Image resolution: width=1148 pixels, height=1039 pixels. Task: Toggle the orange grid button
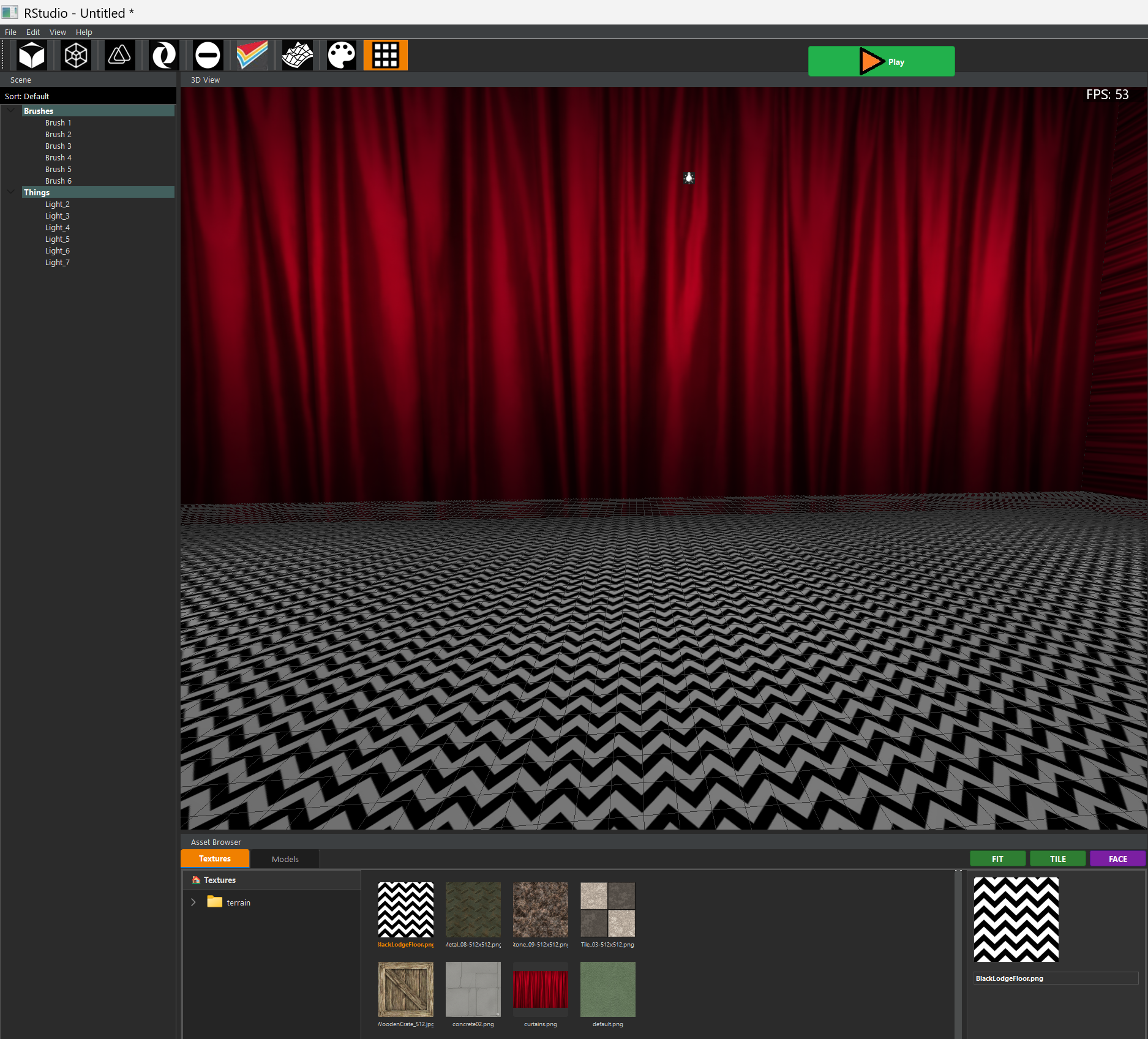[x=385, y=56]
